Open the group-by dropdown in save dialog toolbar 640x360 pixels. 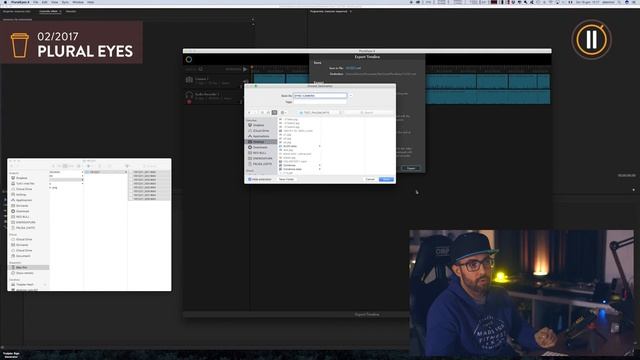tap(283, 112)
